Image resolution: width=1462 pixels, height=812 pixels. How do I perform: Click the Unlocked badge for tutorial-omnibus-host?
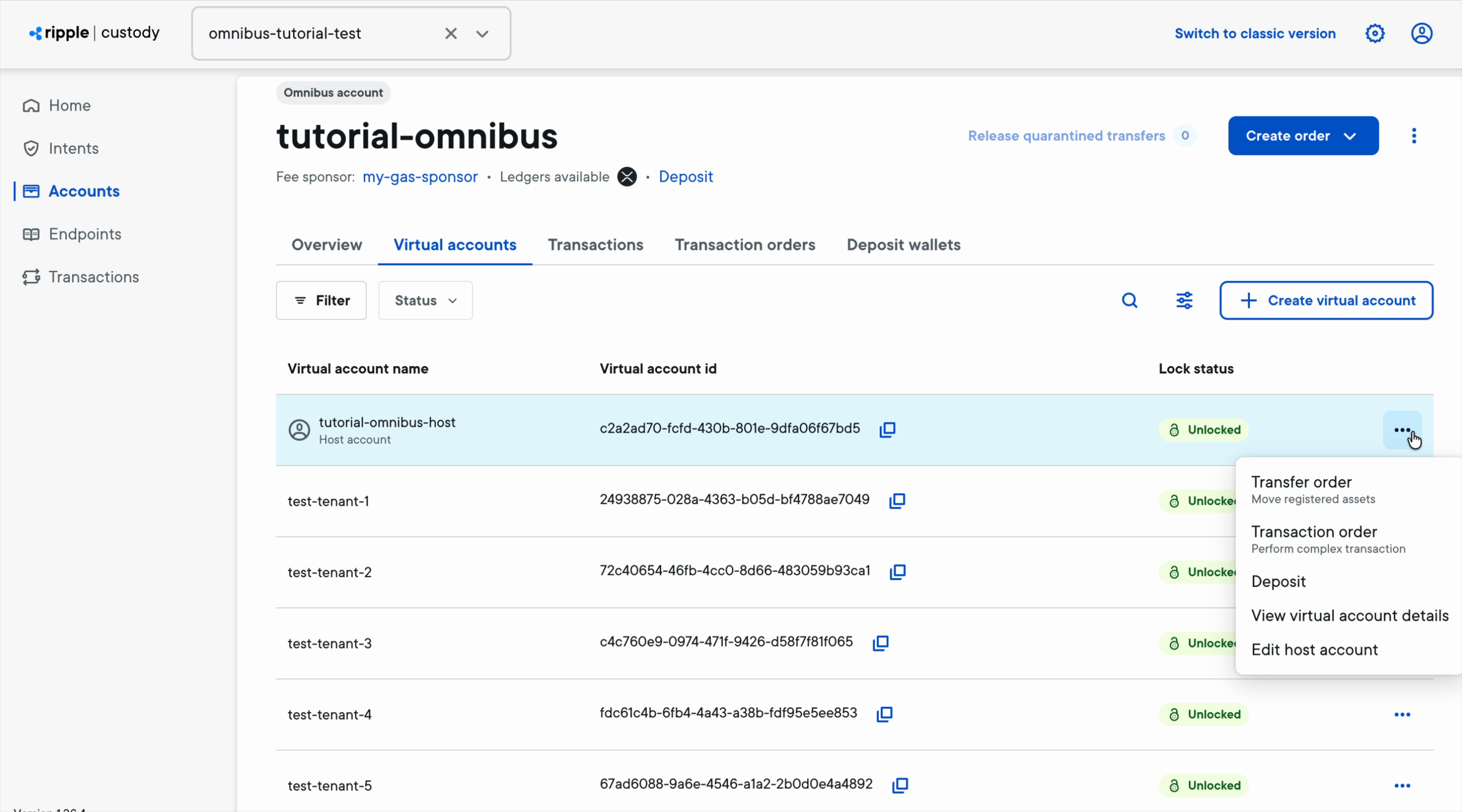pyautogui.click(x=1203, y=429)
